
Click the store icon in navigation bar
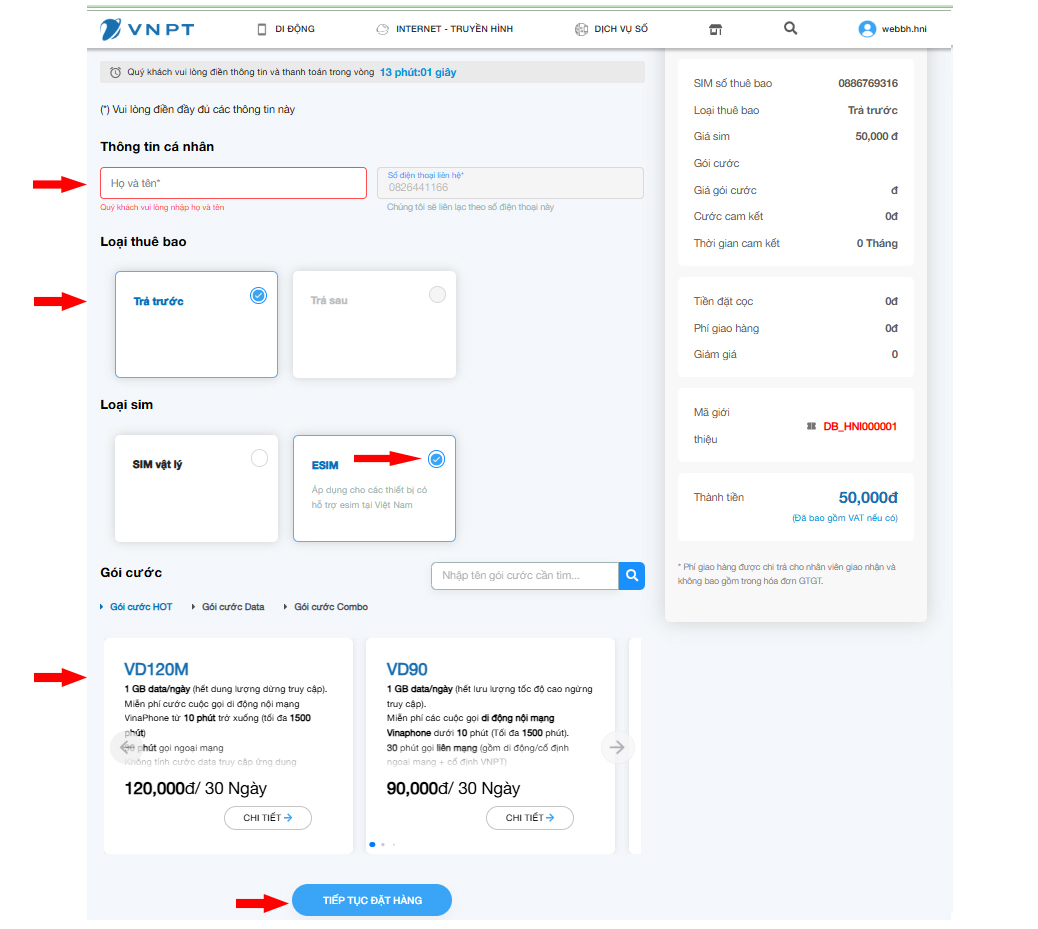(x=715, y=30)
